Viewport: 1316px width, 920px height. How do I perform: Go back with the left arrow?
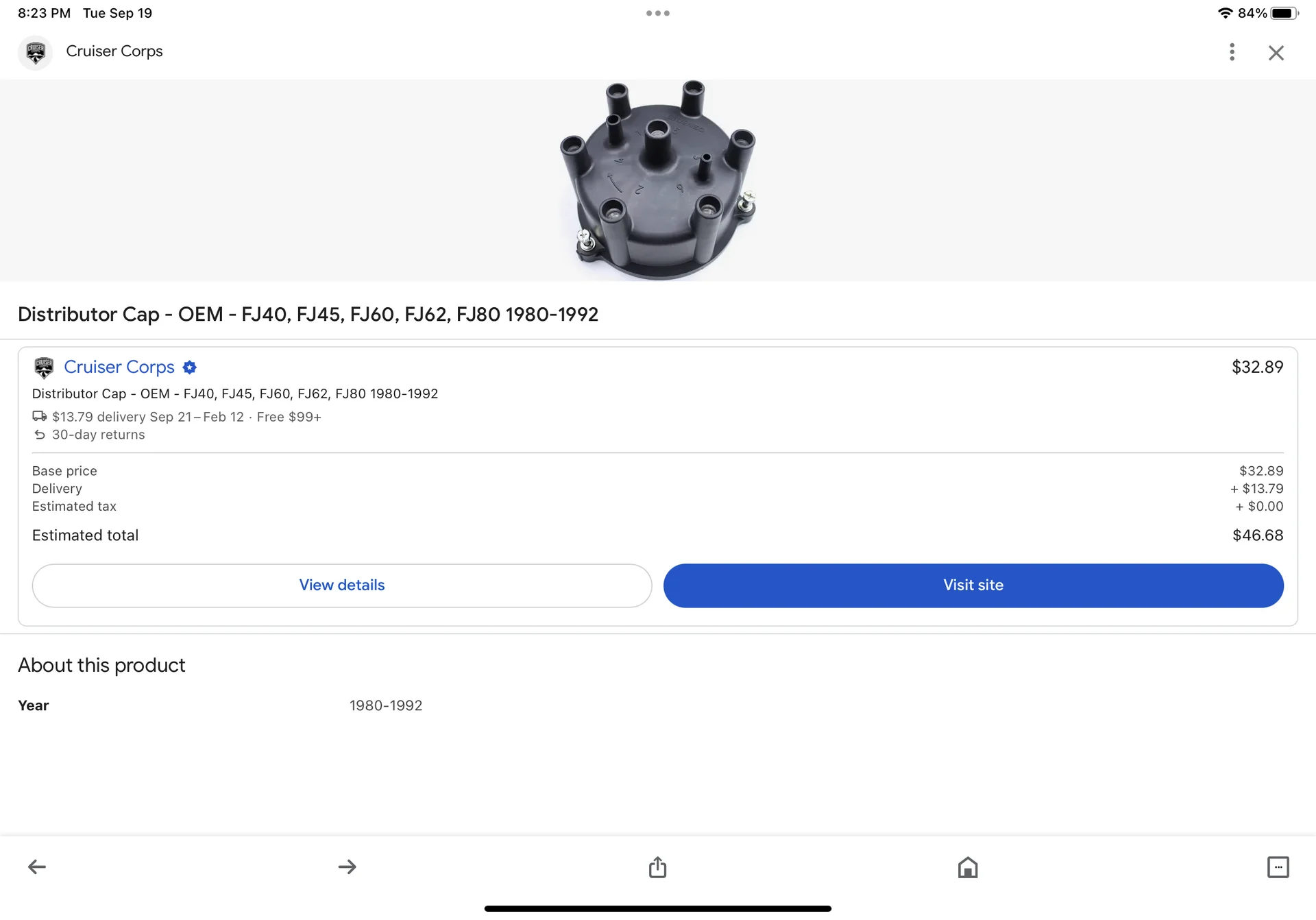click(37, 867)
